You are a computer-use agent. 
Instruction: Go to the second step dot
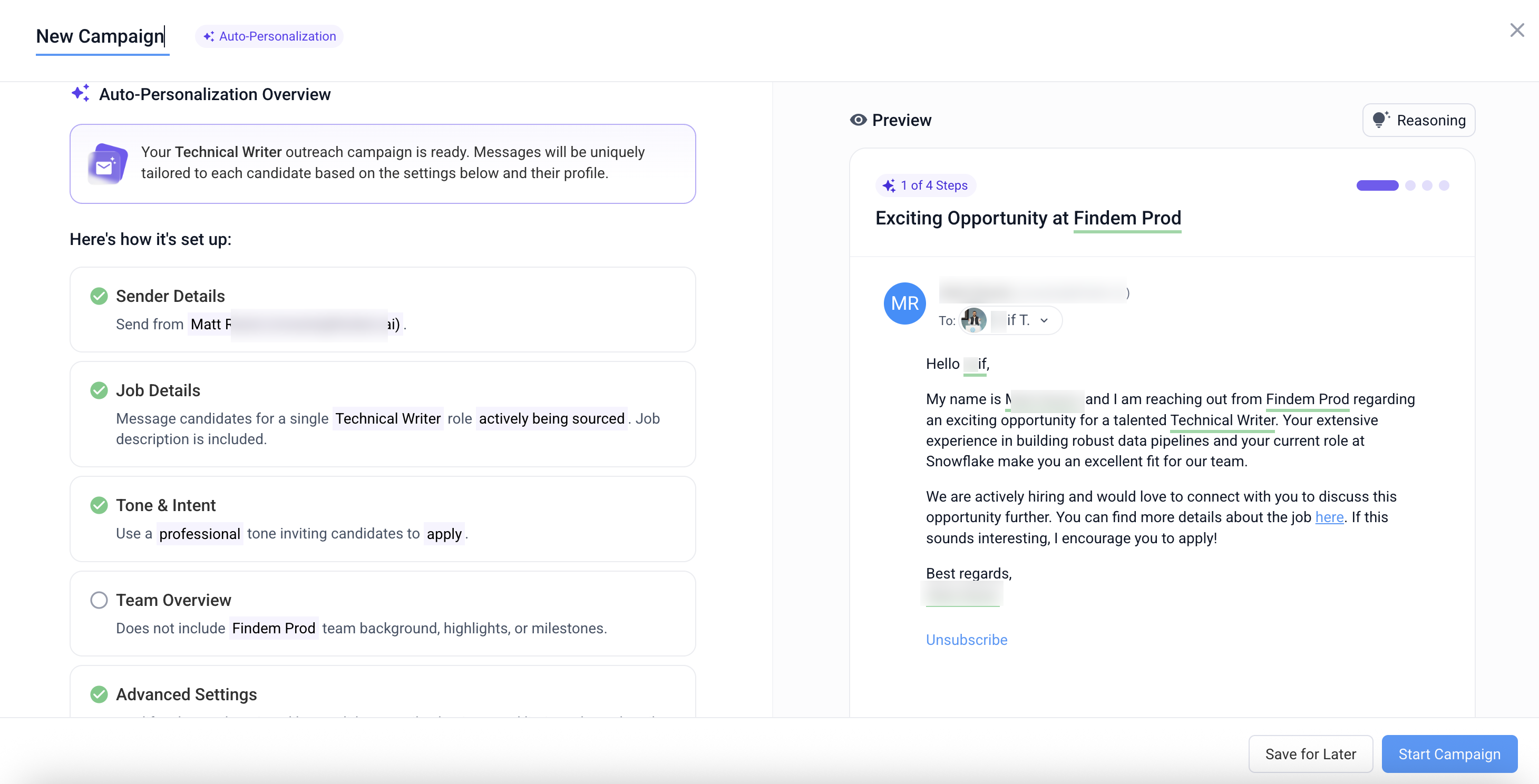1410,185
